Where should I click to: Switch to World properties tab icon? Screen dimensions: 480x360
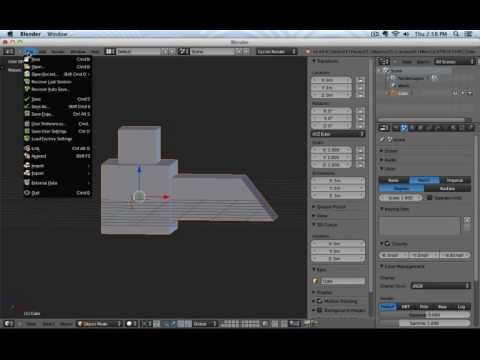(412, 128)
